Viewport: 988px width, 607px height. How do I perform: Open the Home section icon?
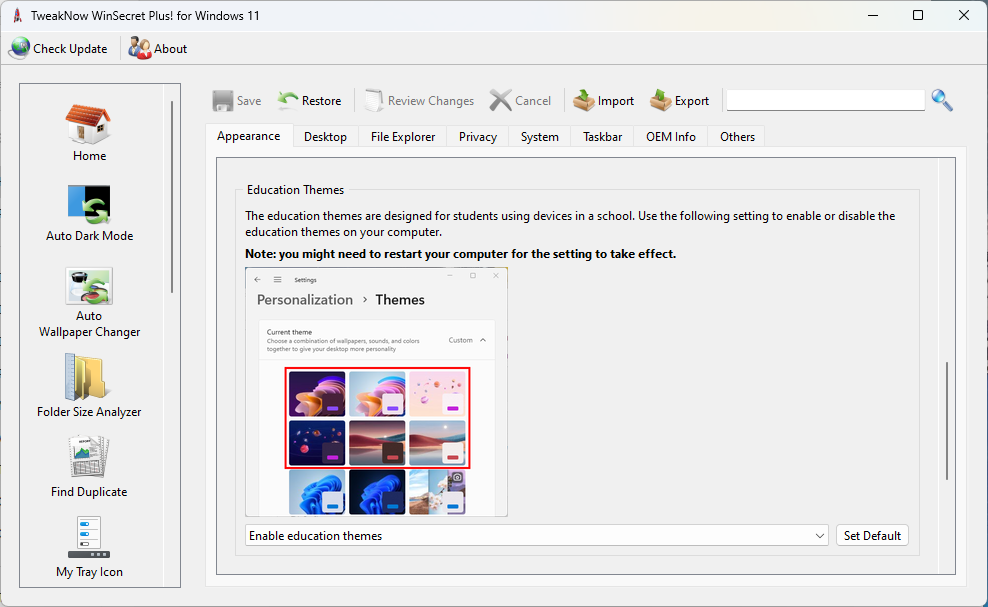(x=88, y=124)
